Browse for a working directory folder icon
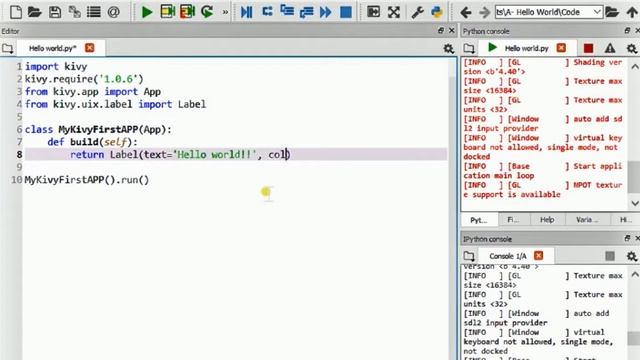Screen dimensions: 640x360 click(612, 12)
